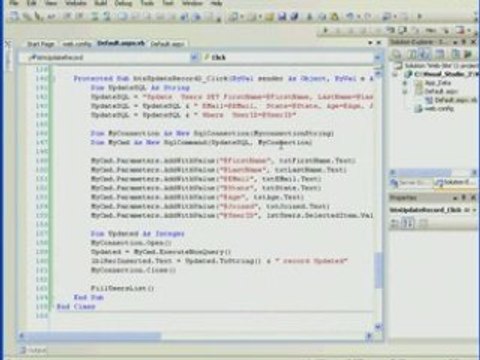Open the Debug menu

pyautogui.click(x=123, y=3)
